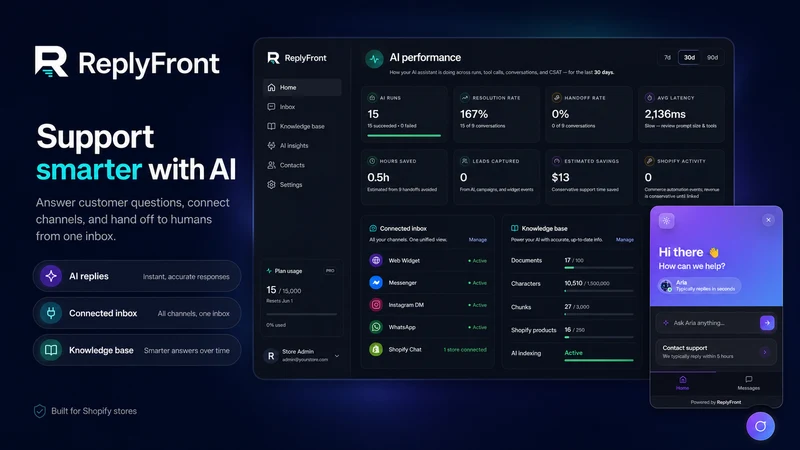The height and width of the screenshot is (450, 800).
Task: Click the Knowledge base feature pill
Action: 137,350
